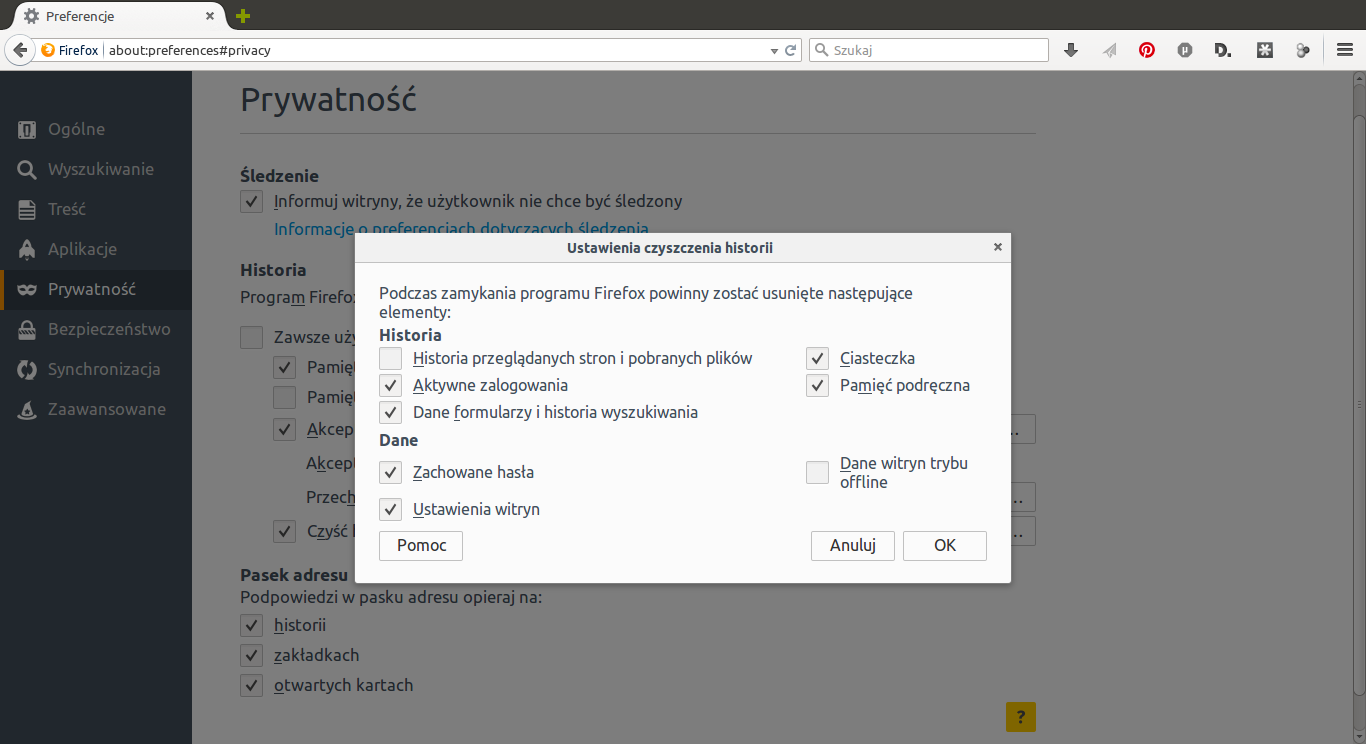The width and height of the screenshot is (1366, 744).
Task: Click the paper plane toolbar icon
Action: [1109, 50]
